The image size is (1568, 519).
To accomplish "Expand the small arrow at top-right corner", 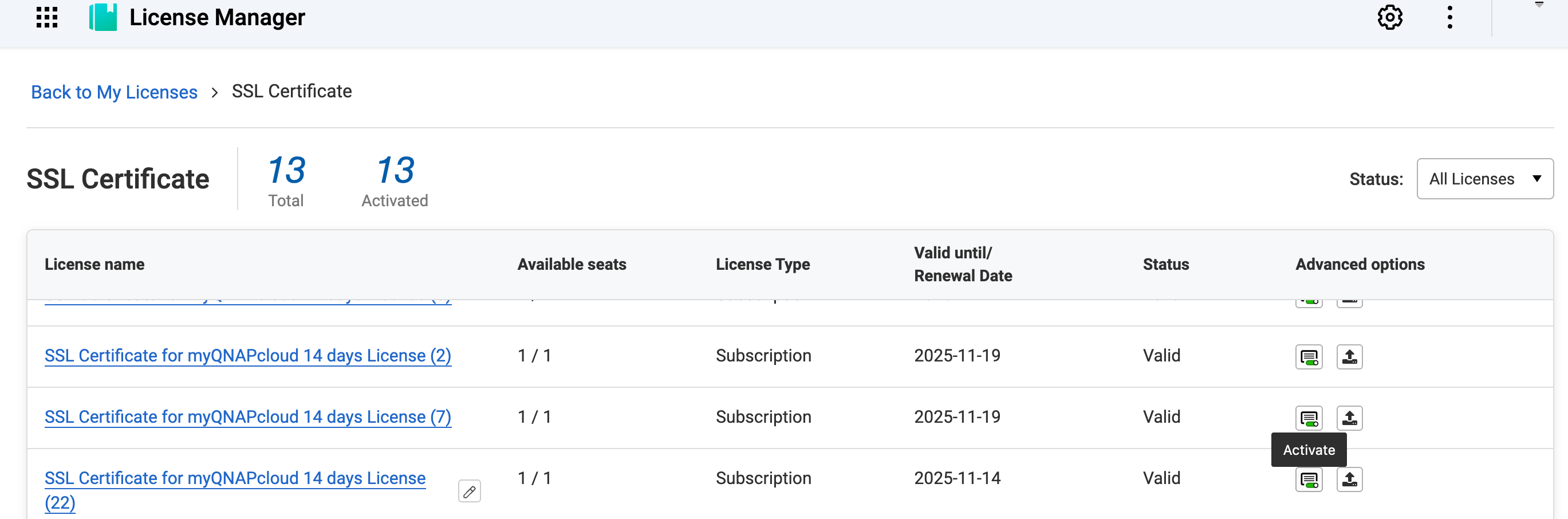I will click(x=1539, y=5).
